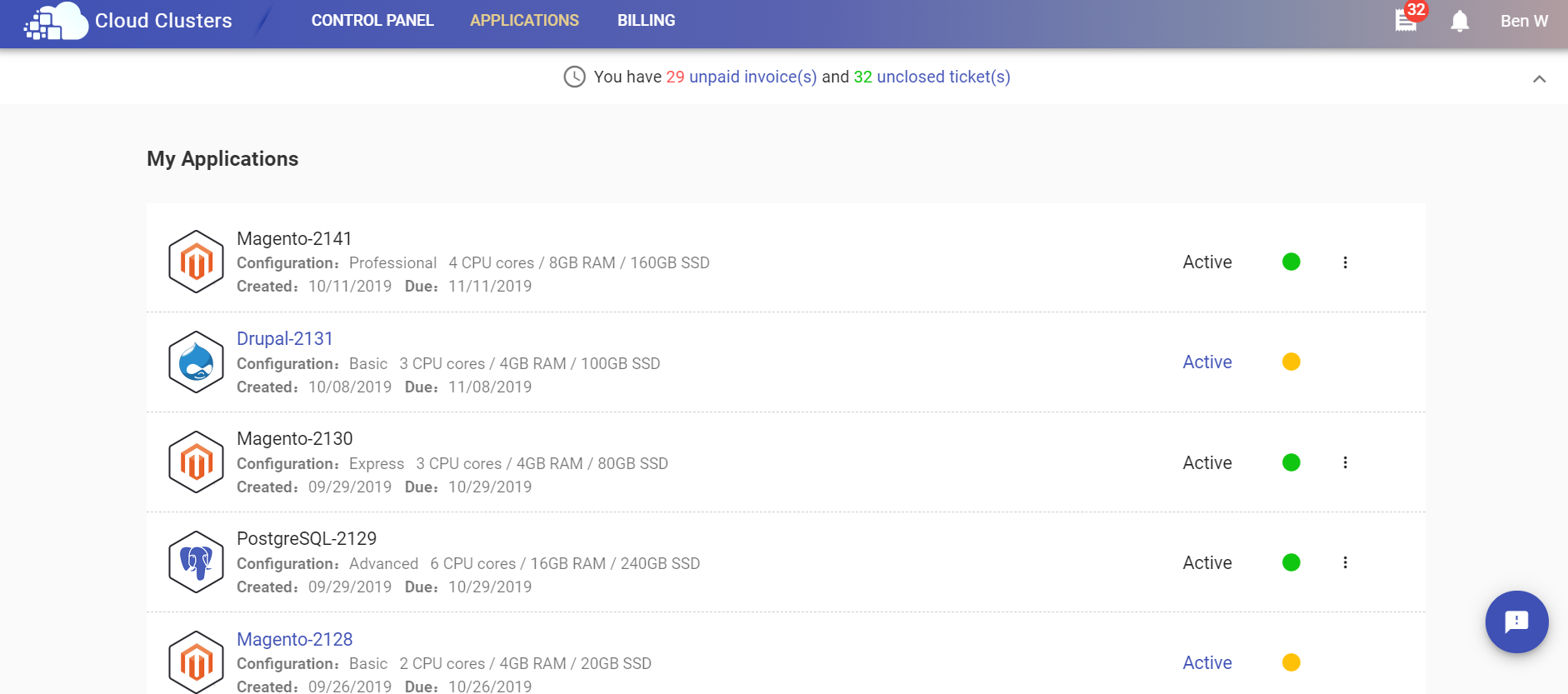The height and width of the screenshot is (694, 1568).
Task: Click the My Applications heading
Action: coord(222,158)
